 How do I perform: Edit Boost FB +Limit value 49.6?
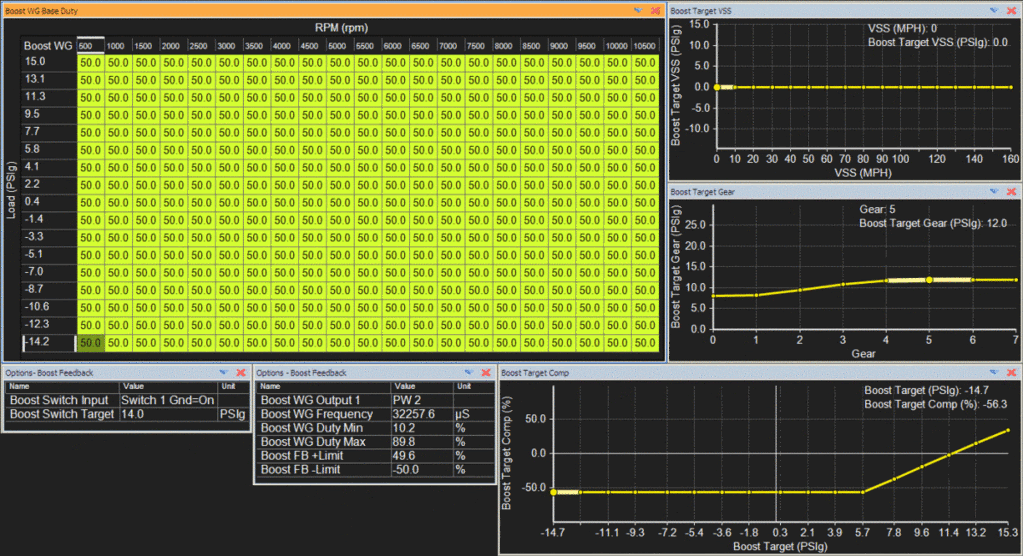[x=421, y=456]
